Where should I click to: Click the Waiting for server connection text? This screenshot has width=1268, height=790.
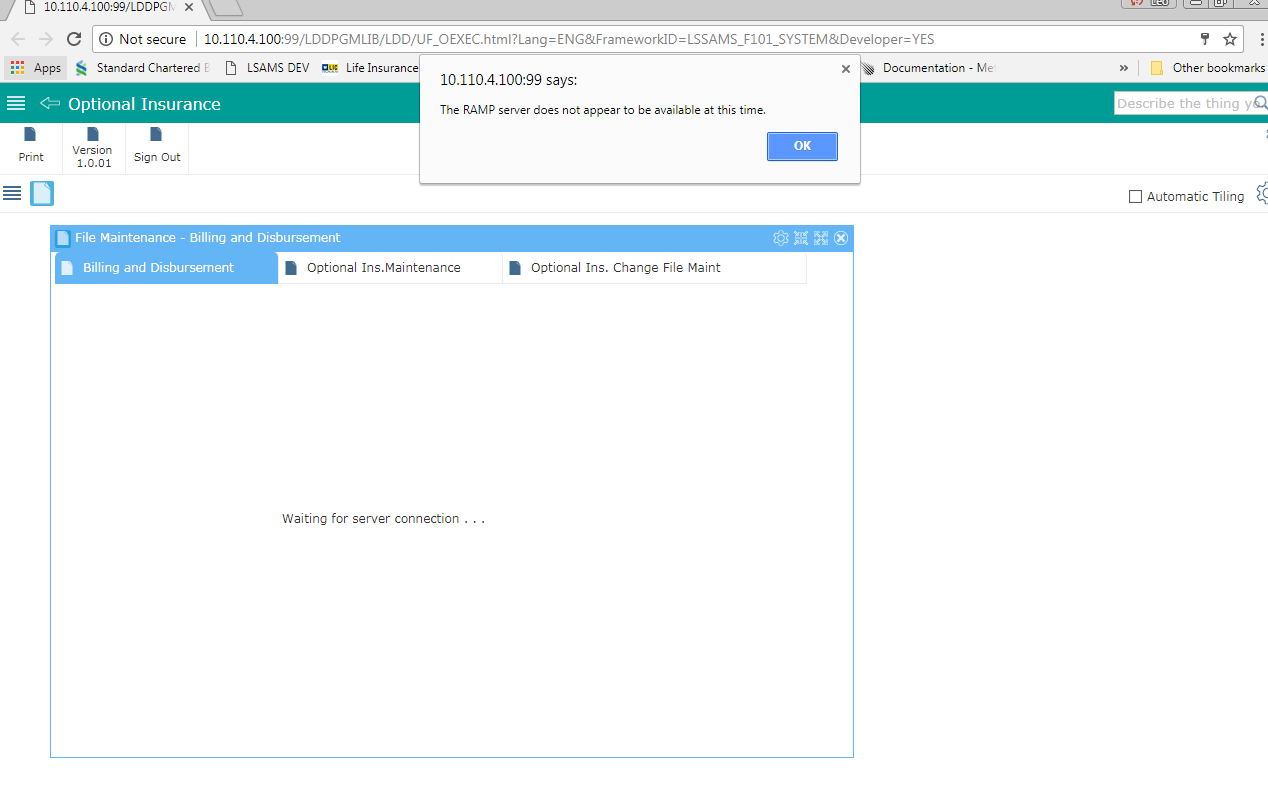point(383,519)
